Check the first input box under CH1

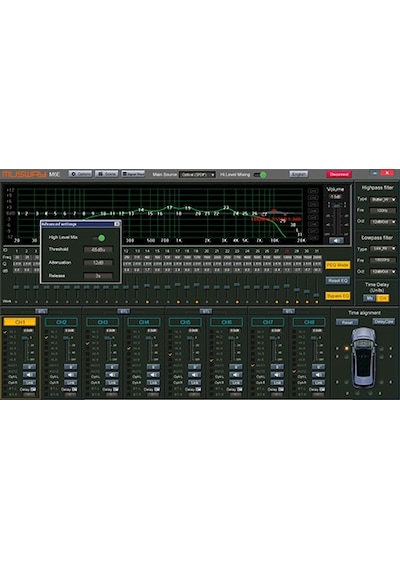pyautogui.click(x=5, y=332)
